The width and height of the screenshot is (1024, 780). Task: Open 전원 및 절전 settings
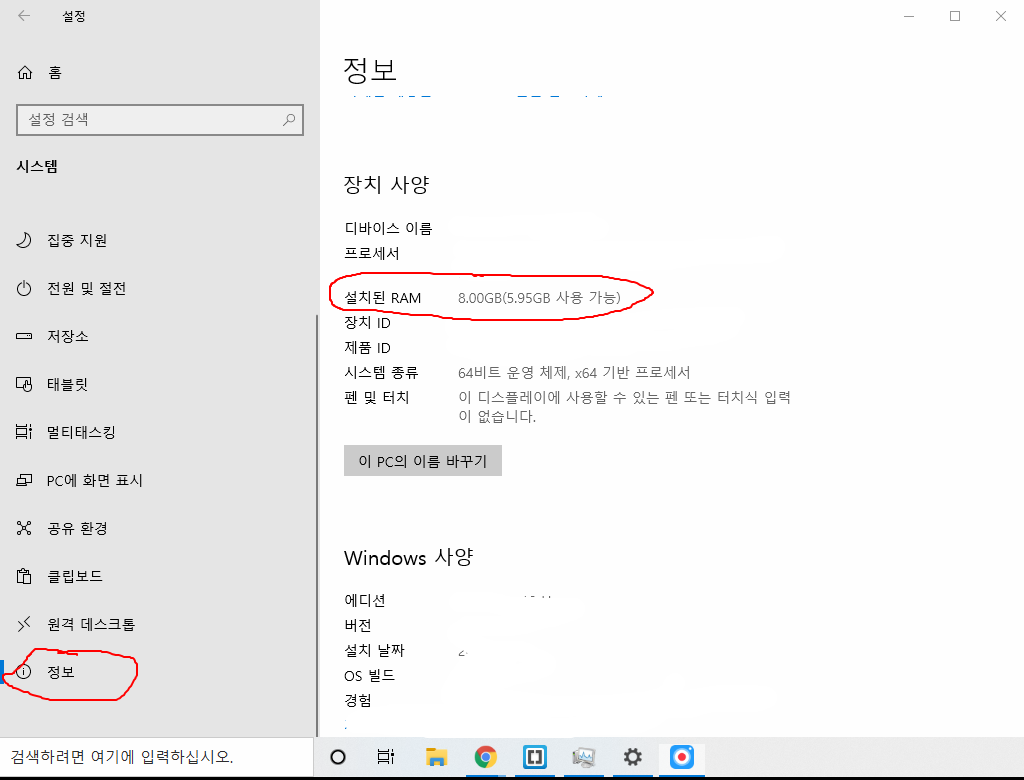[x=86, y=288]
